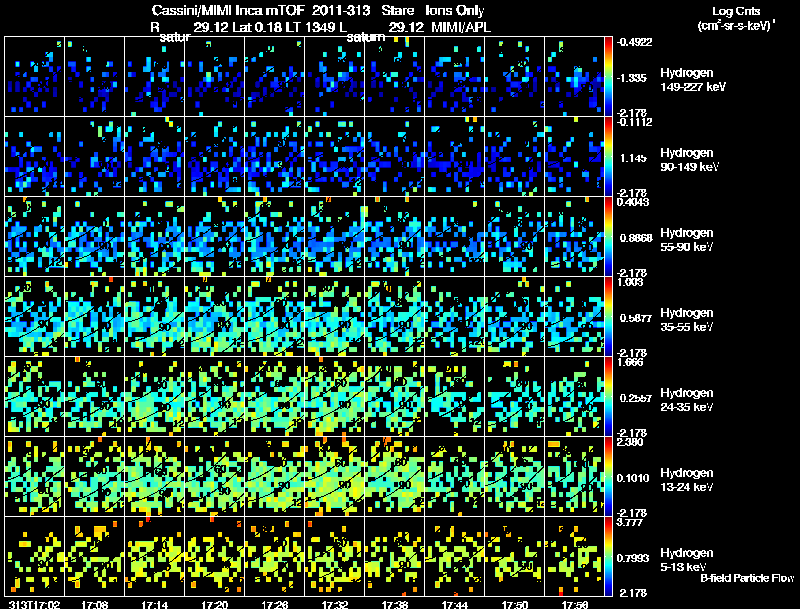Open the 5-13 keV panel at 313T17:02
This screenshot has width=800, height=609.
pyautogui.click(x=34, y=557)
